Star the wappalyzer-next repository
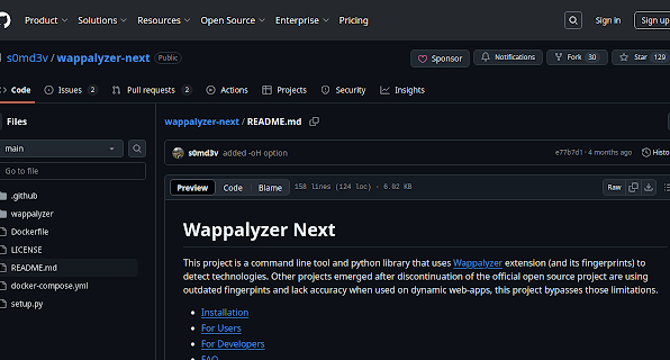Screen dimensions: 670x360 pyautogui.click(x=641, y=57)
